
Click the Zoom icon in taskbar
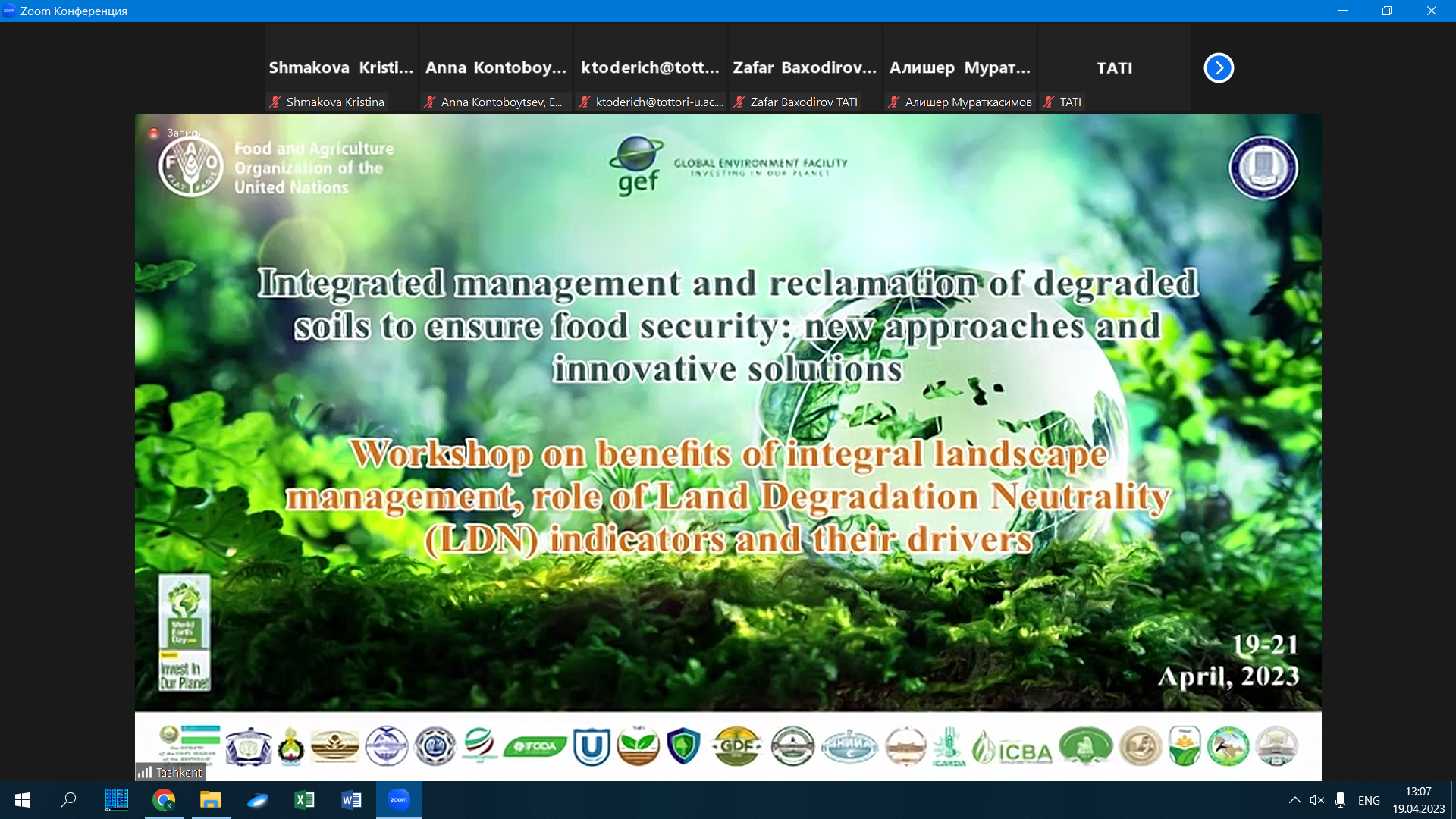click(399, 799)
